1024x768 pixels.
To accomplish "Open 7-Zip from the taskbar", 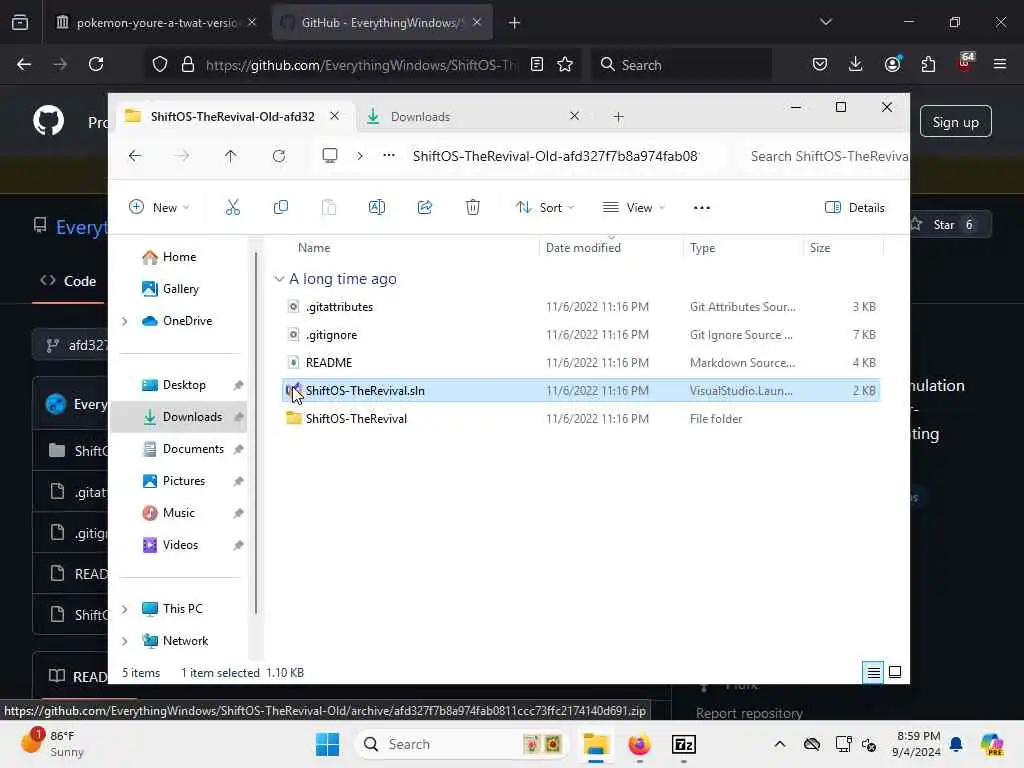I will tap(684, 744).
